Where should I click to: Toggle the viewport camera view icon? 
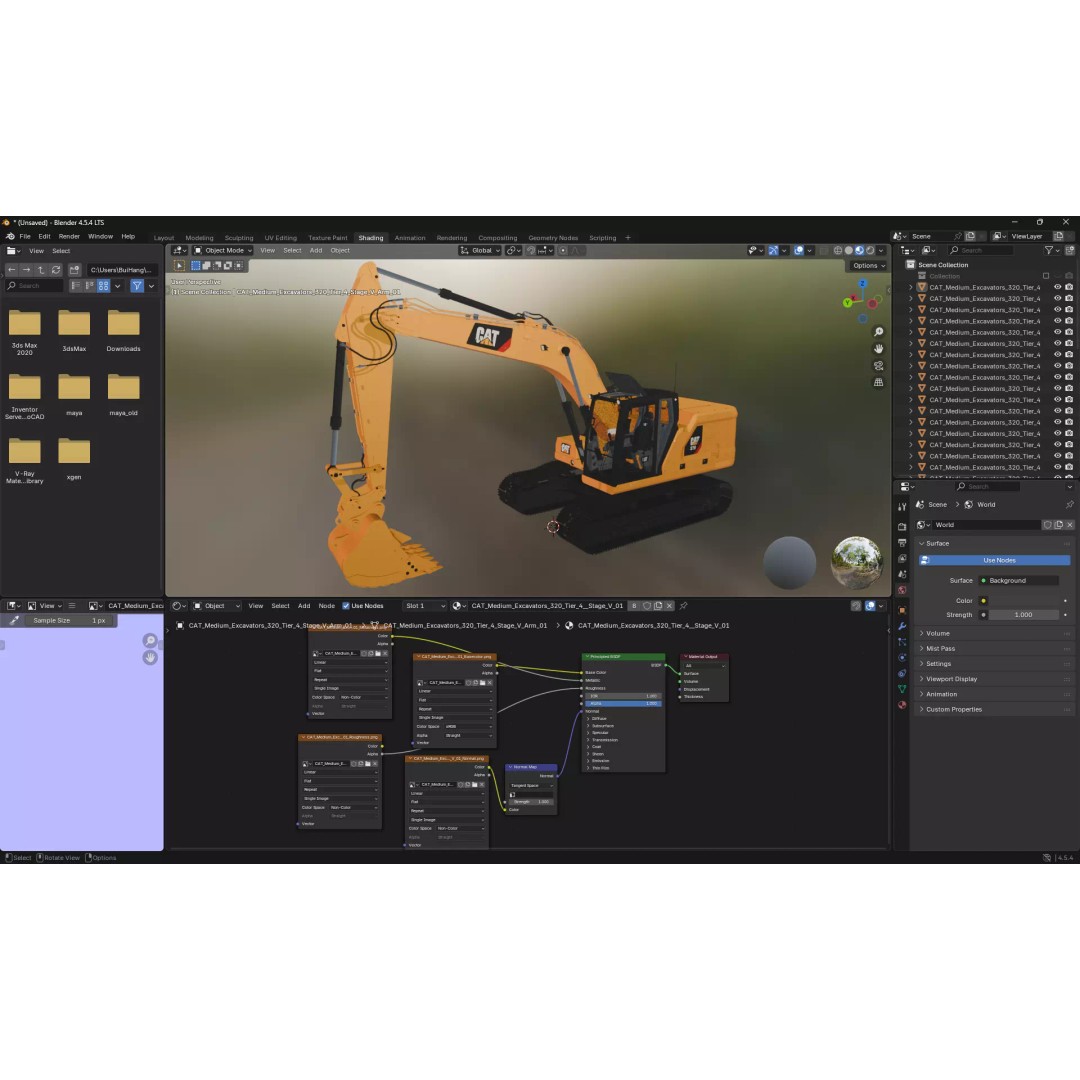tap(878, 366)
